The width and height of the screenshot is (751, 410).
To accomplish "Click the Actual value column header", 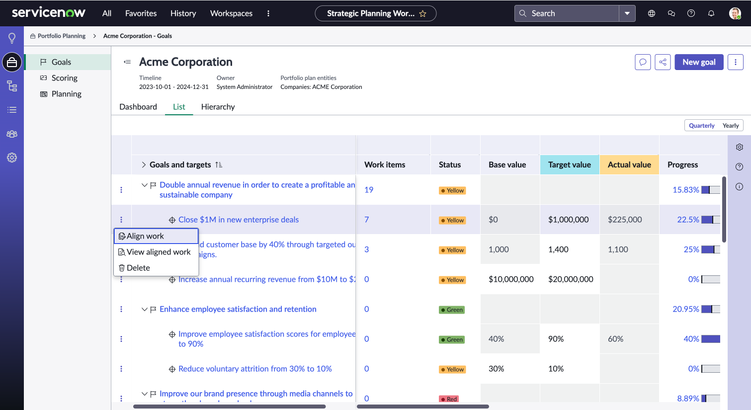I will click(x=629, y=165).
